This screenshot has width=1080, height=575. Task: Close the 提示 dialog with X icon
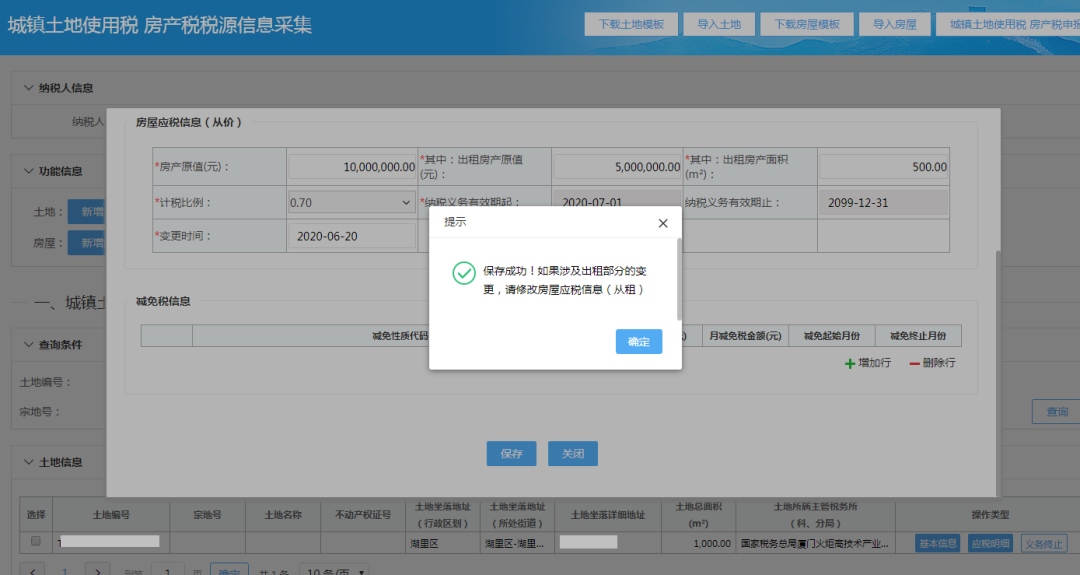tap(663, 223)
